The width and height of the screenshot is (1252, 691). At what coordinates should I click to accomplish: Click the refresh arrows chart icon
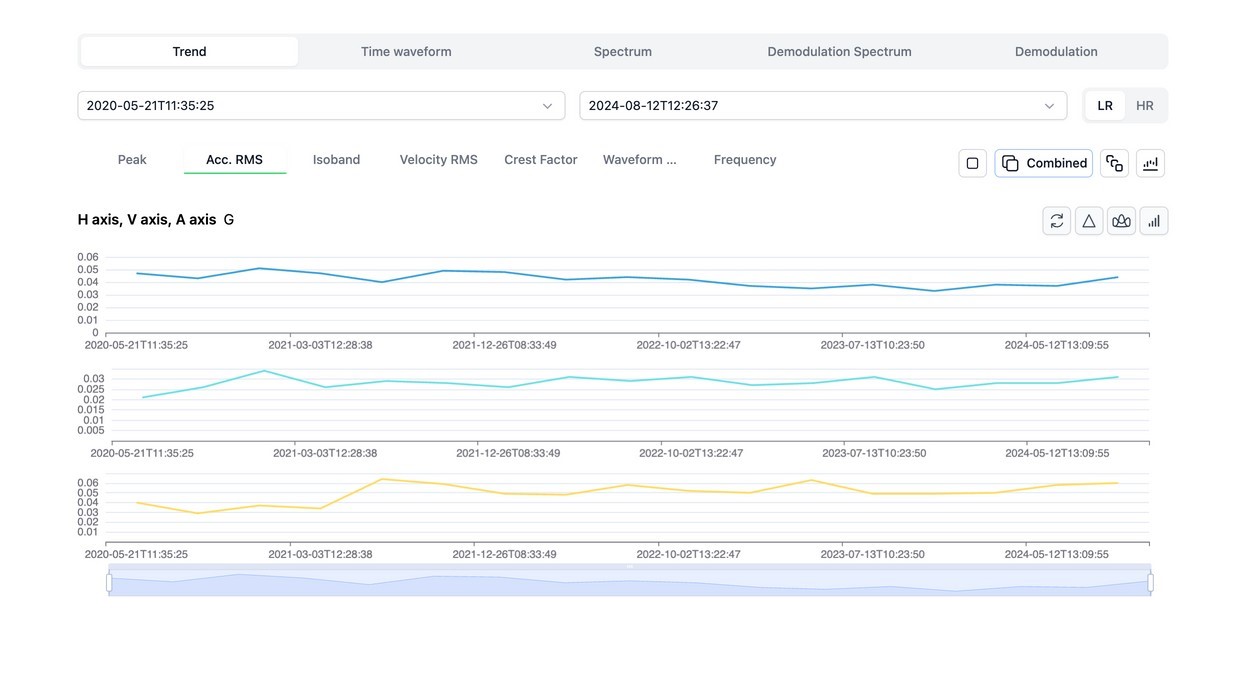click(x=1056, y=221)
